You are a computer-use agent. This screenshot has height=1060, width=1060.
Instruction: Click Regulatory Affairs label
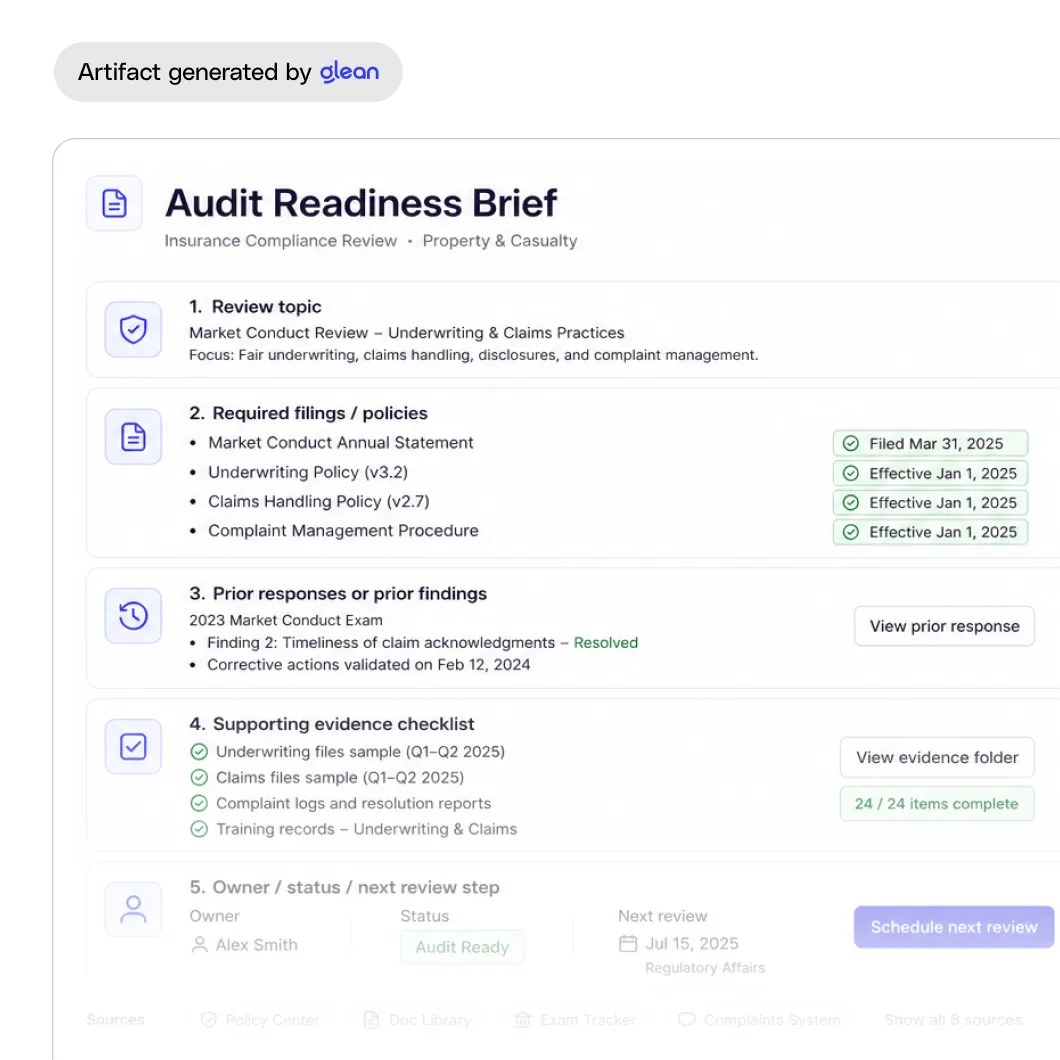[705, 968]
